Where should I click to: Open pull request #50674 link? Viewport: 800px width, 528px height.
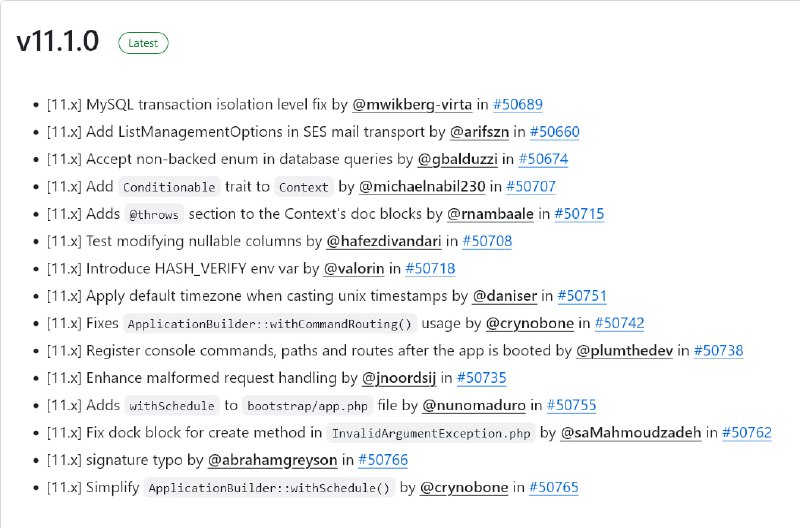point(543,159)
